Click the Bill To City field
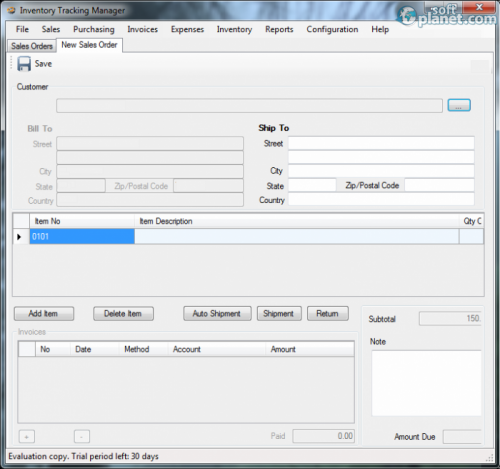 pos(150,172)
